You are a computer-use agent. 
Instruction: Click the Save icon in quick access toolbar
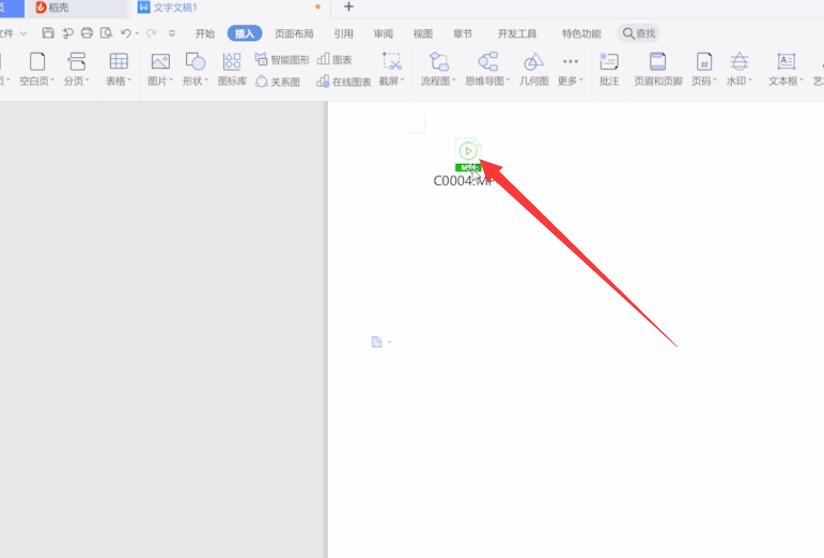click(x=48, y=33)
